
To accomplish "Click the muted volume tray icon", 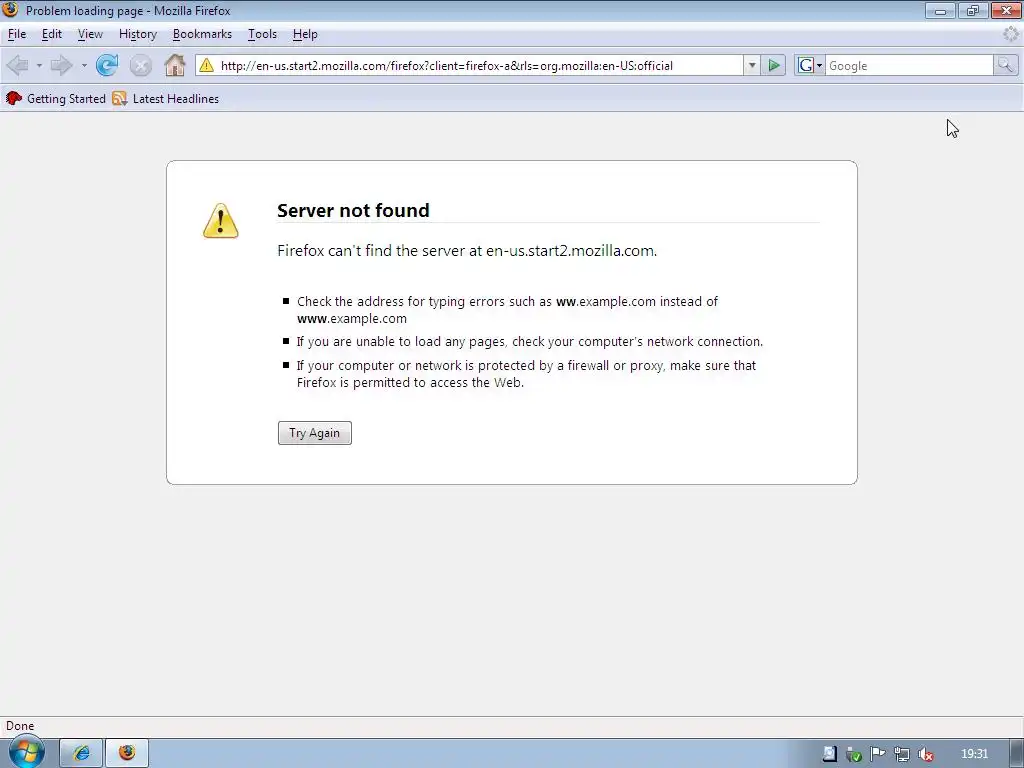I will 925,754.
